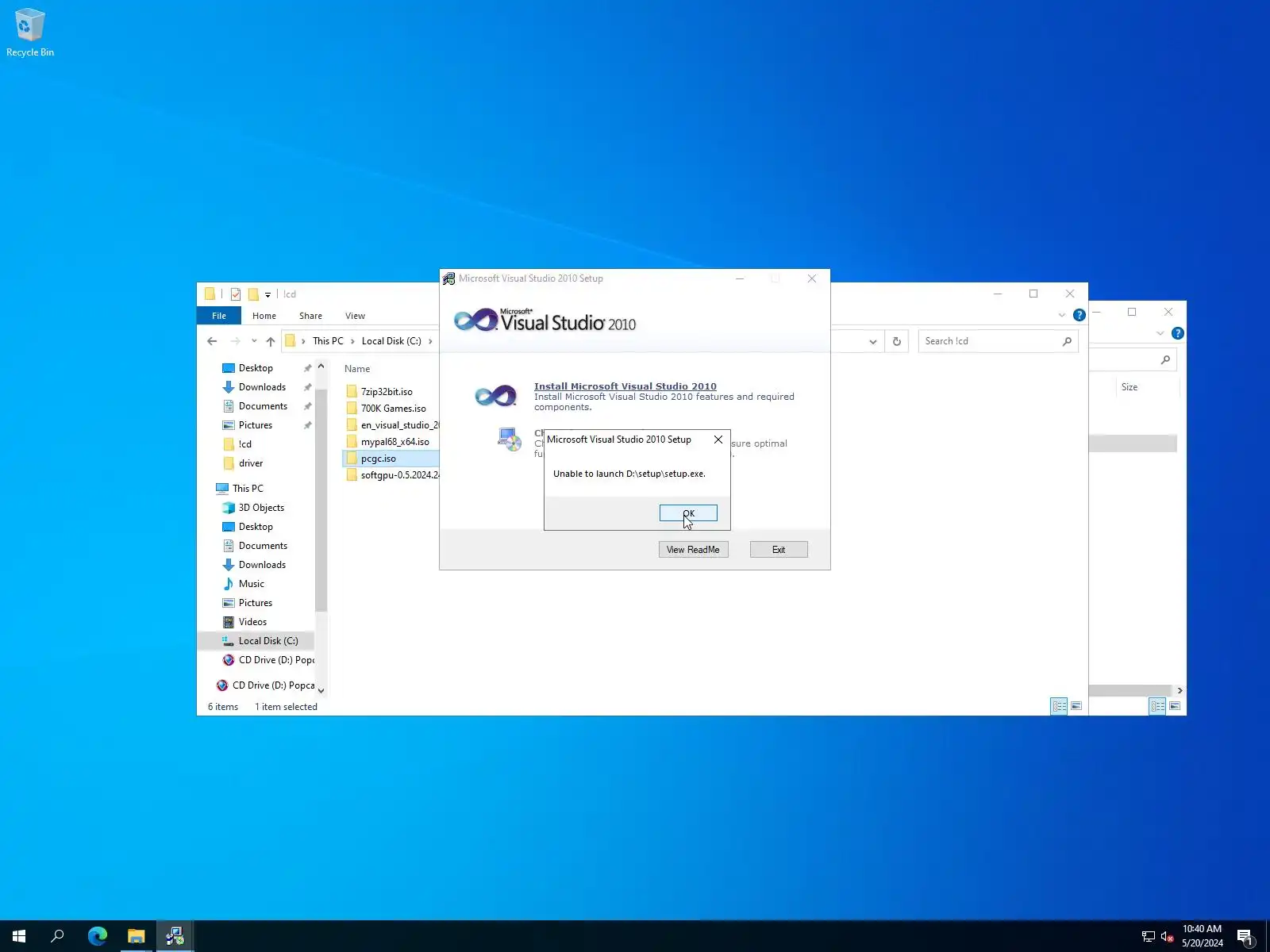Click the computer-and-disc icon in Visual Studio Setup

coord(510,439)
